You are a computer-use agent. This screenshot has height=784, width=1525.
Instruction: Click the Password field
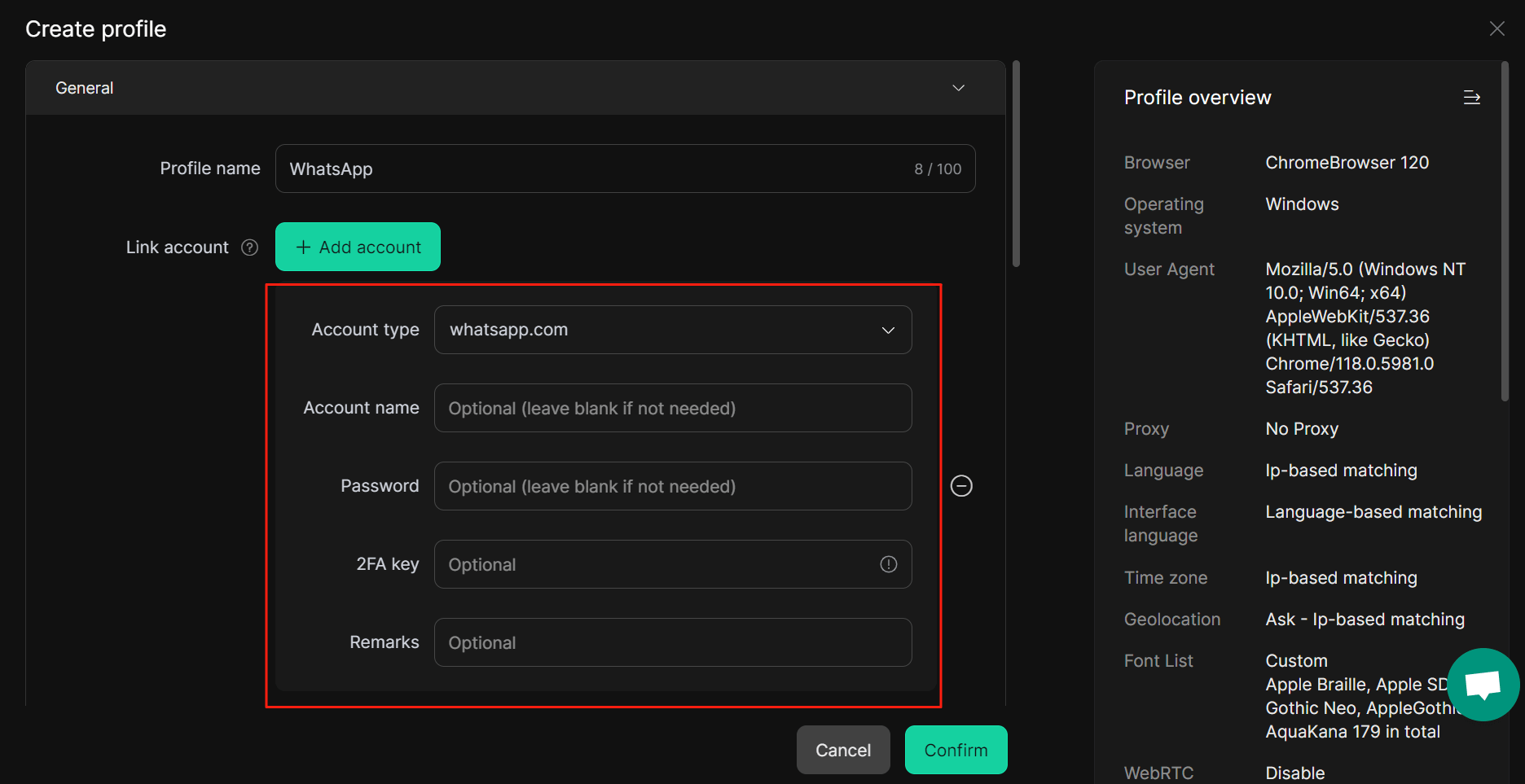(673, 485)
